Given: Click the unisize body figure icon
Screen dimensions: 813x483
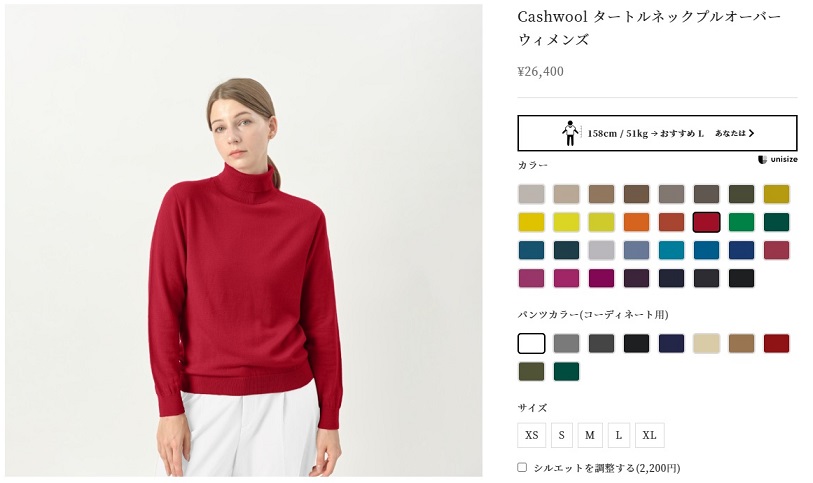Looking at the screenshot, I should point(570,133).
